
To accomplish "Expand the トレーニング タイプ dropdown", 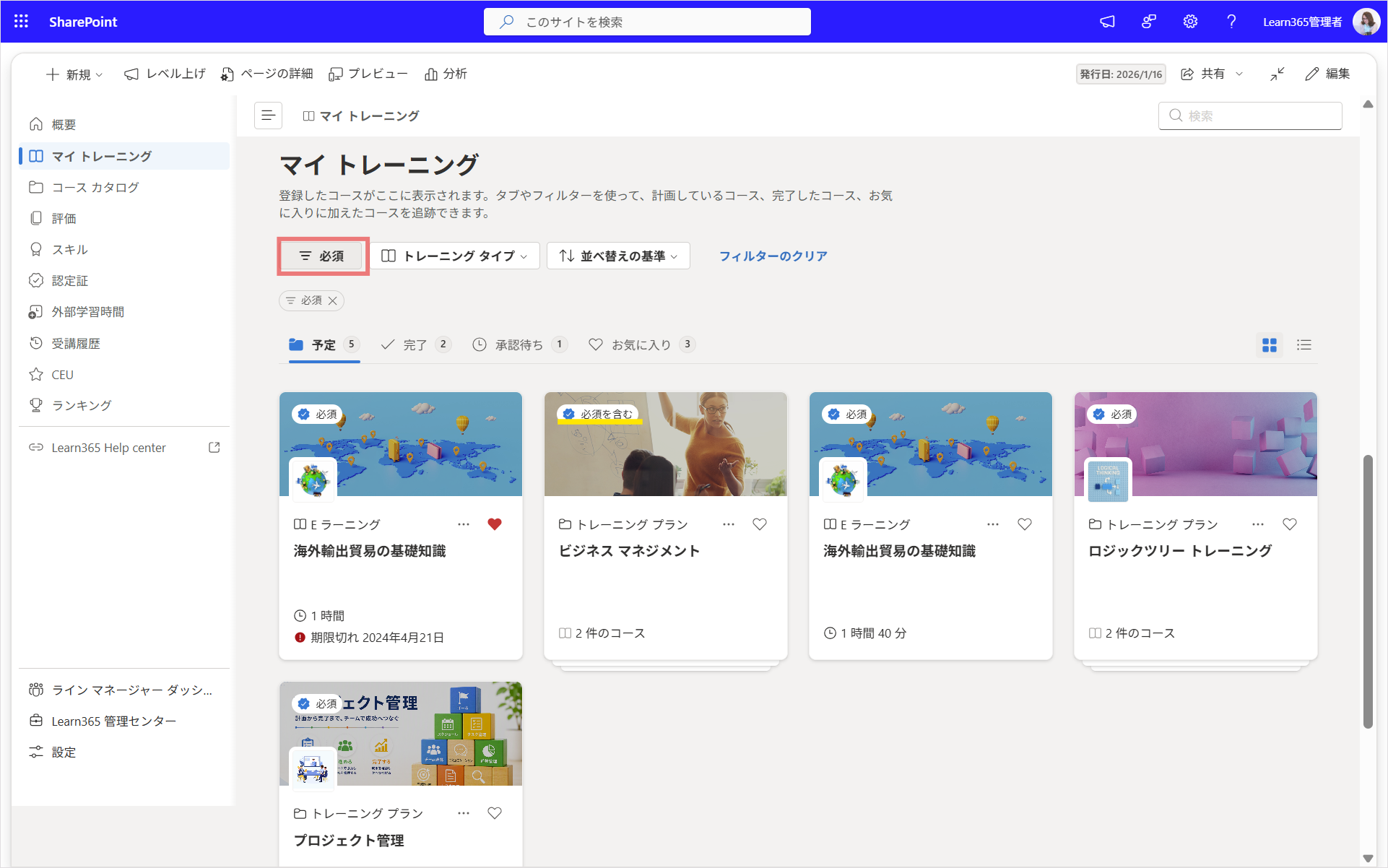I will pyautogui.click(x=455, y=256).
